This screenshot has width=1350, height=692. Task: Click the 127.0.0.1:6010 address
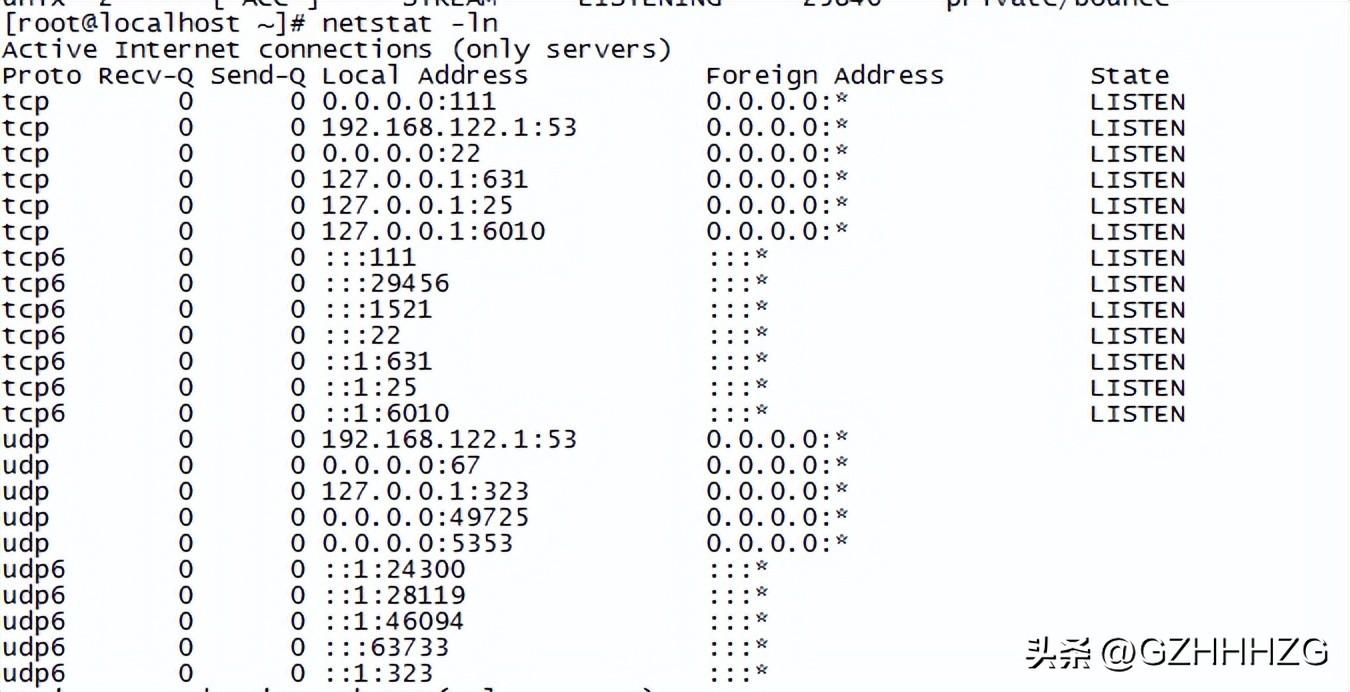433,232
